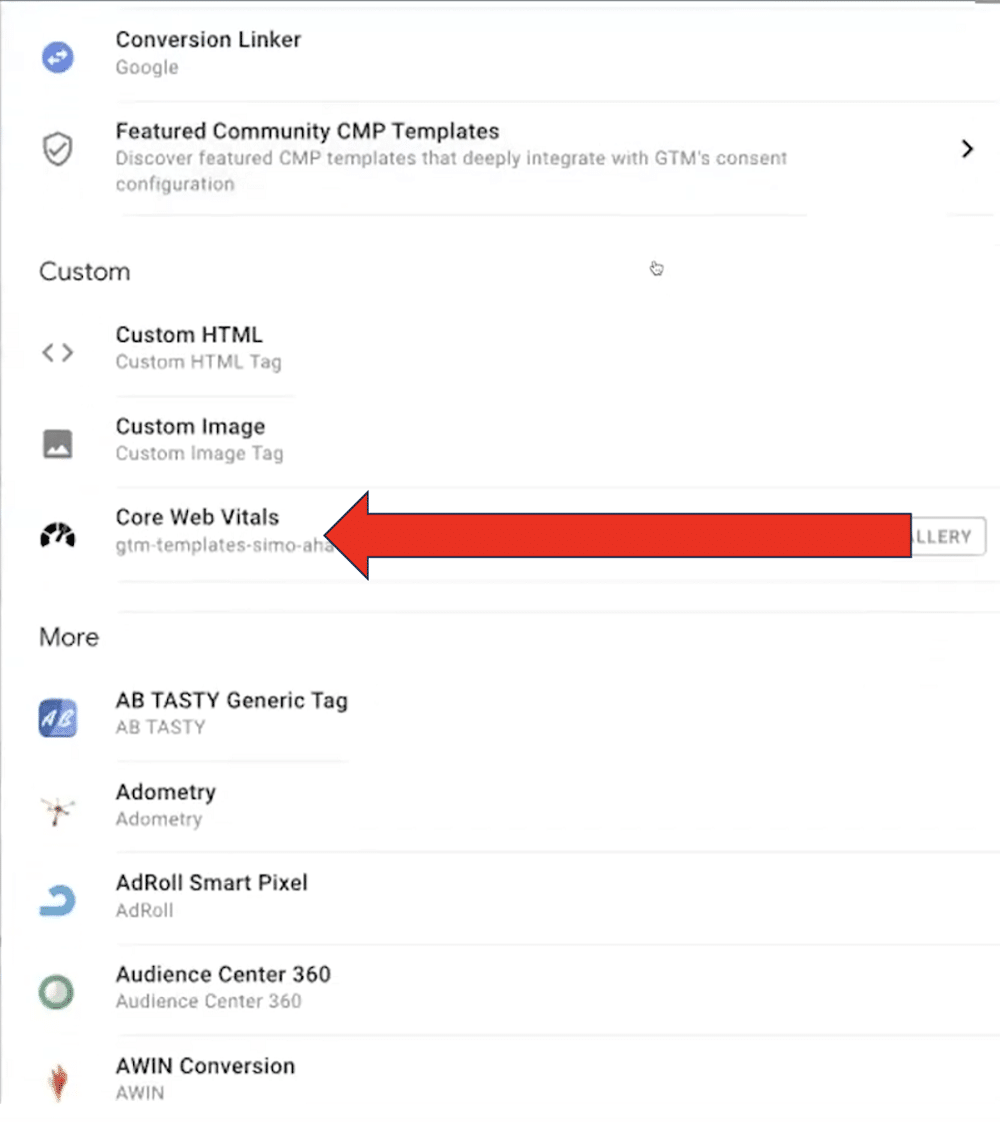The height and width of the screenshot is (1122, 1000).
Task: Click the Adometry logo icon
Action: (57, 808)
